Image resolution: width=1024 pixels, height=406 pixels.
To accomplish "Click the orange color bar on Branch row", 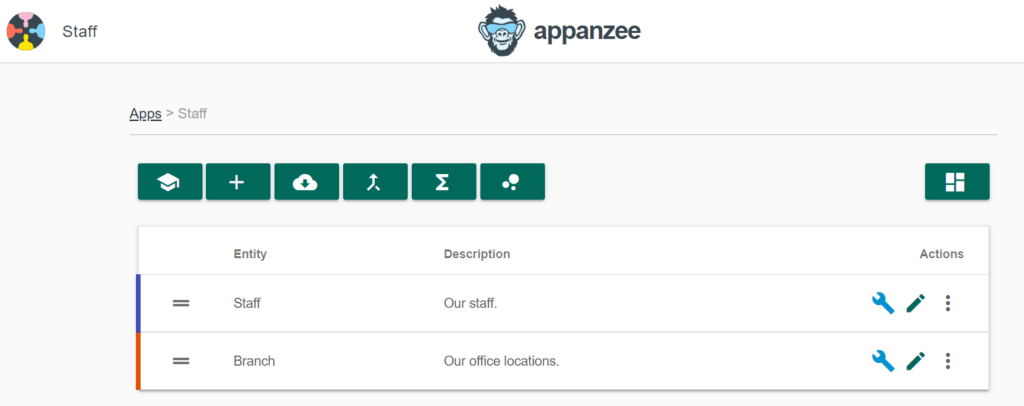I will click(138, 361).
